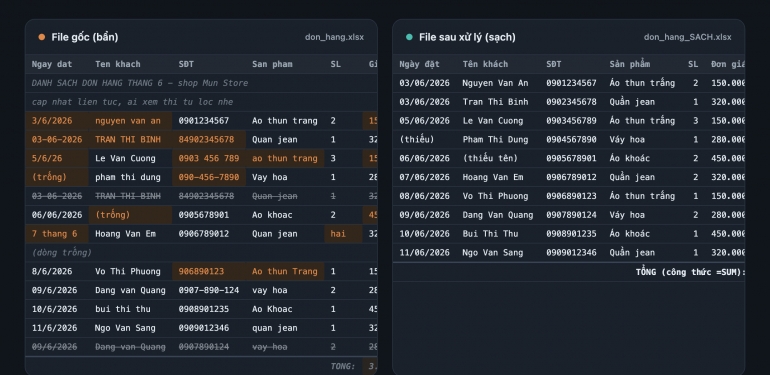The image size is (770, 375).
Task: Click the 'Áo khoác' product beside (thiếu tên)
Action: pos(630,159)
